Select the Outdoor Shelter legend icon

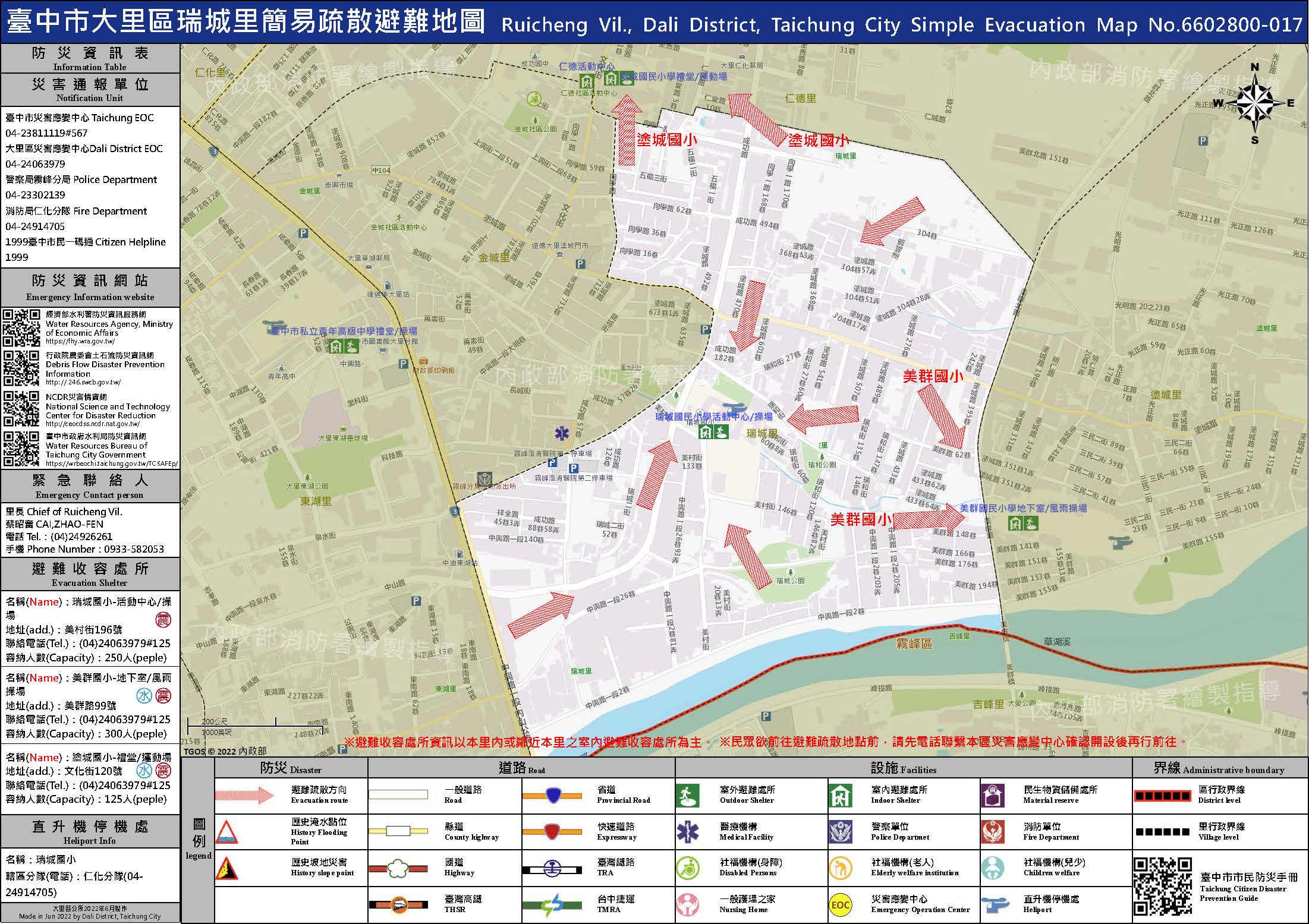[x=688, y=796]
